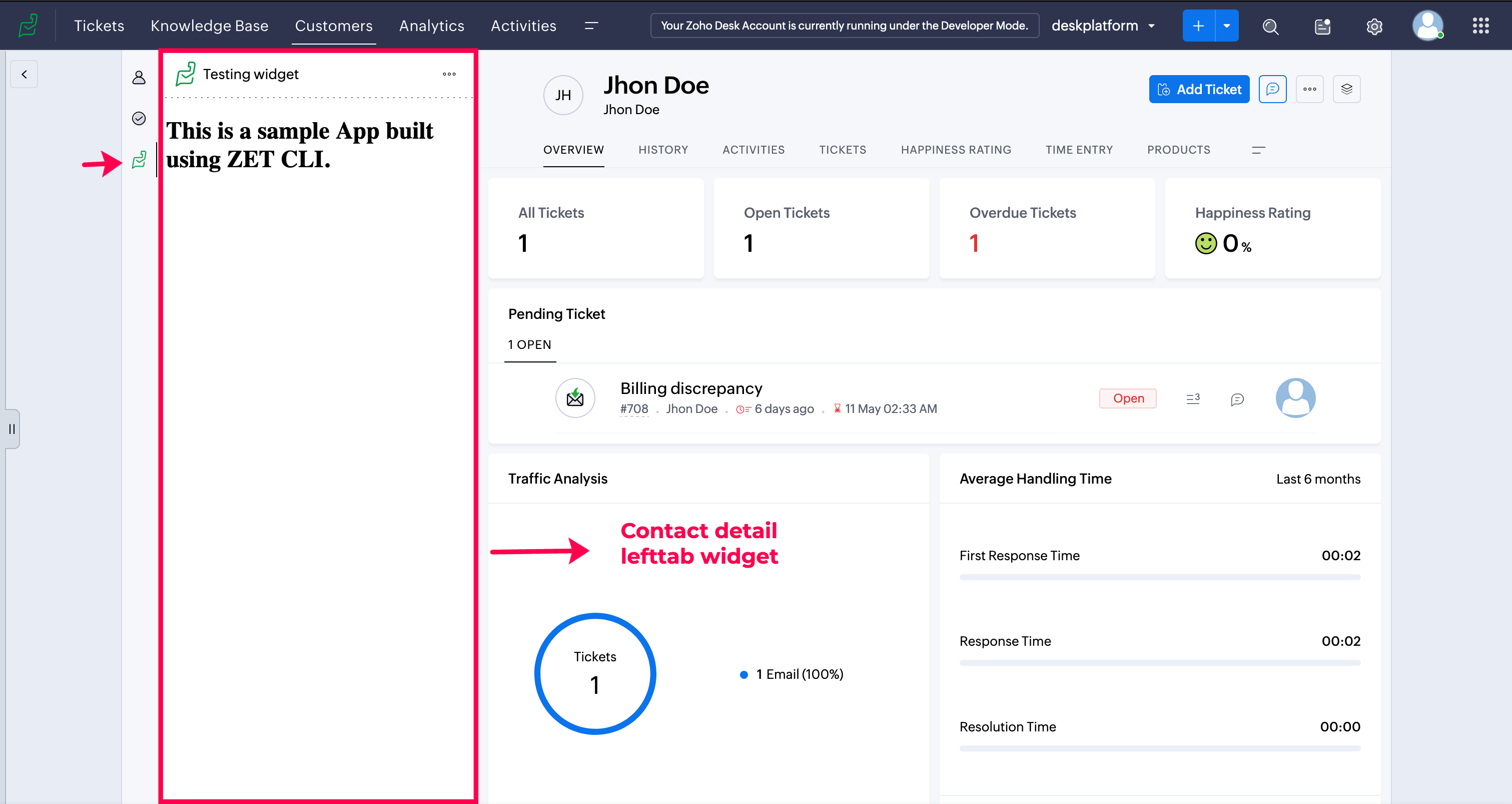Click the Add Ticket button
Viewport: 1512px width, 804px height.
tap(1199, 89)
